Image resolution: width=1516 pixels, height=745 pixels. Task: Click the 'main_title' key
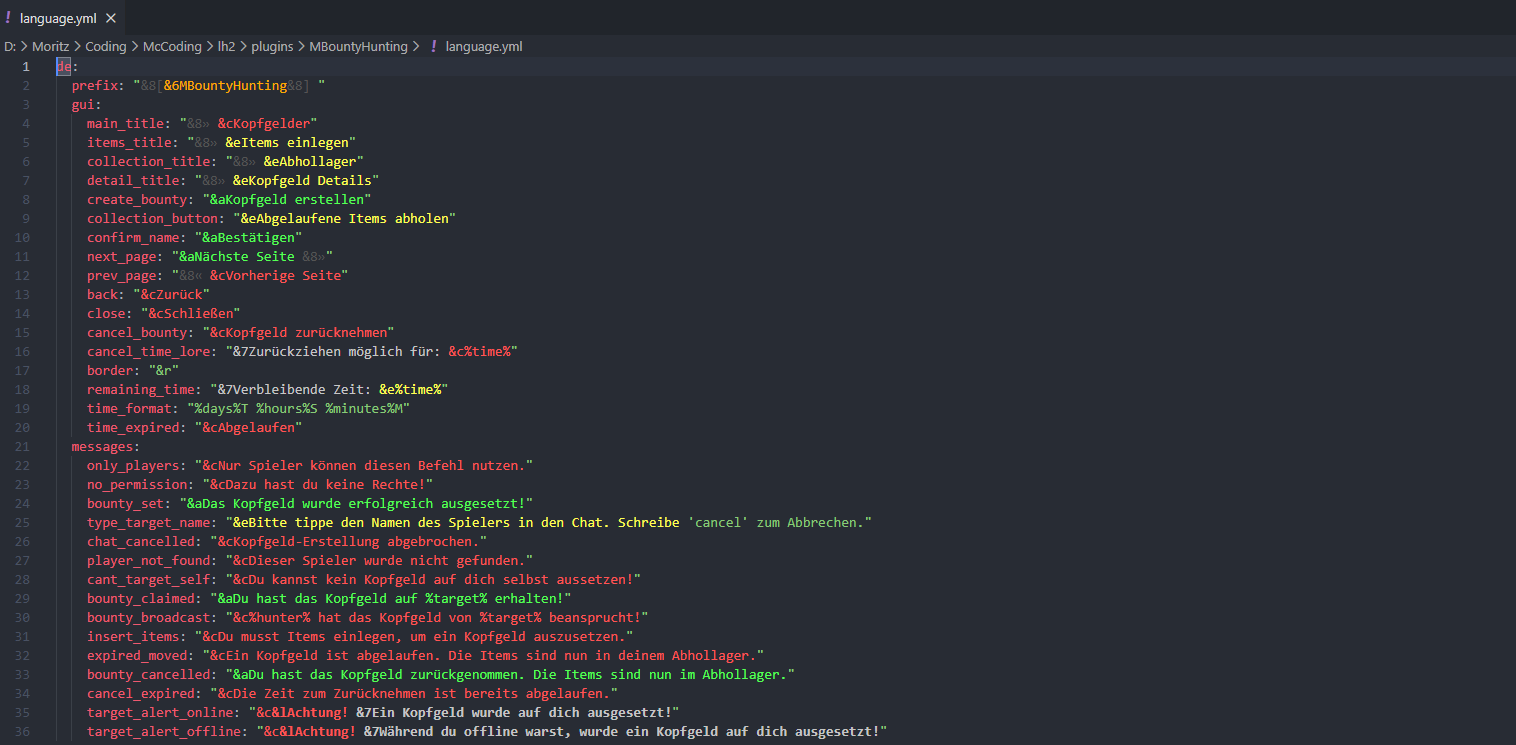125,123
